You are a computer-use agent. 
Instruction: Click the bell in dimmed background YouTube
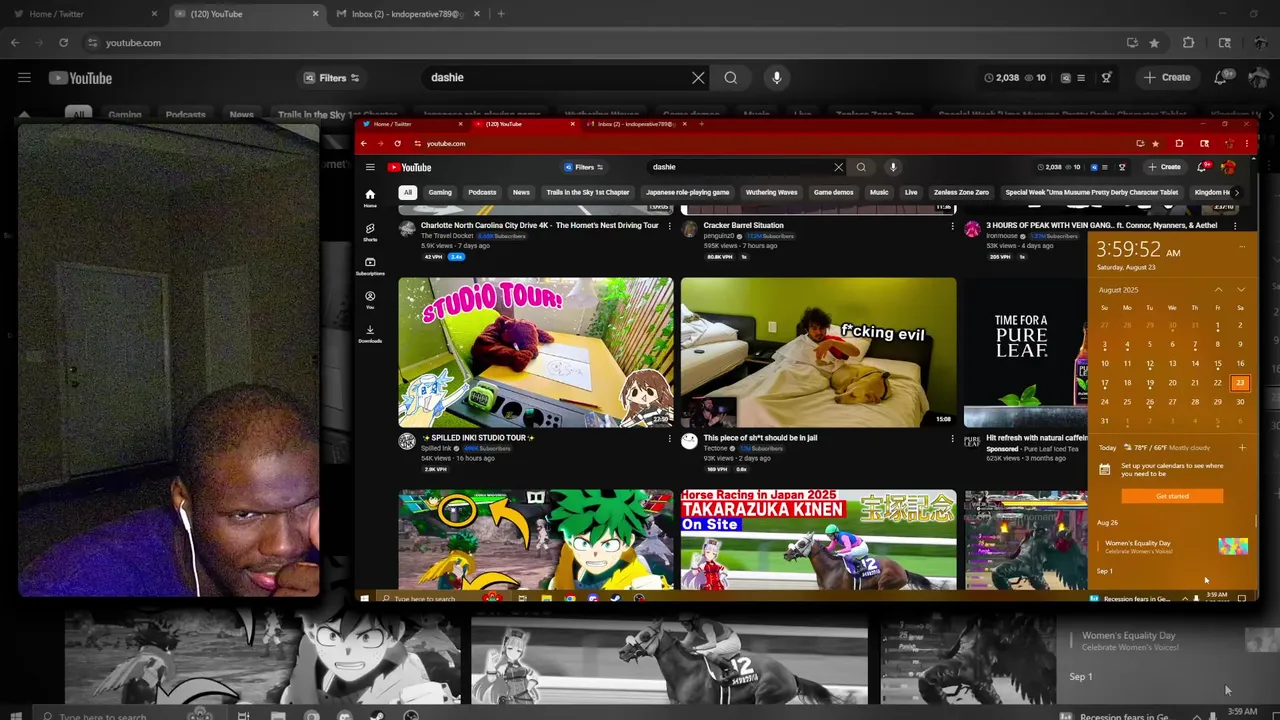pos(1221,77)
